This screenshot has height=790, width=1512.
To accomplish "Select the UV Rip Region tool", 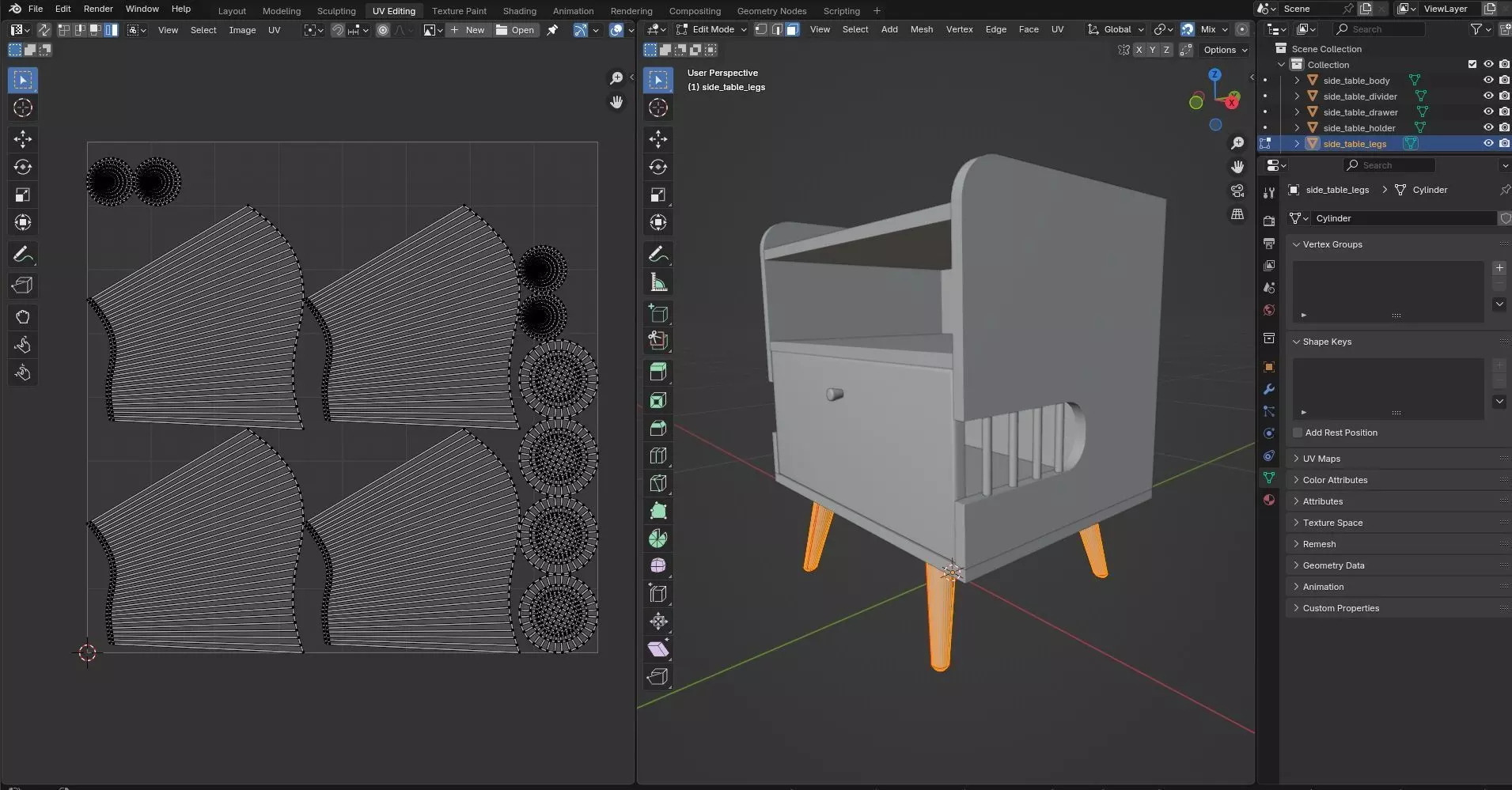I will coord(23,285).
